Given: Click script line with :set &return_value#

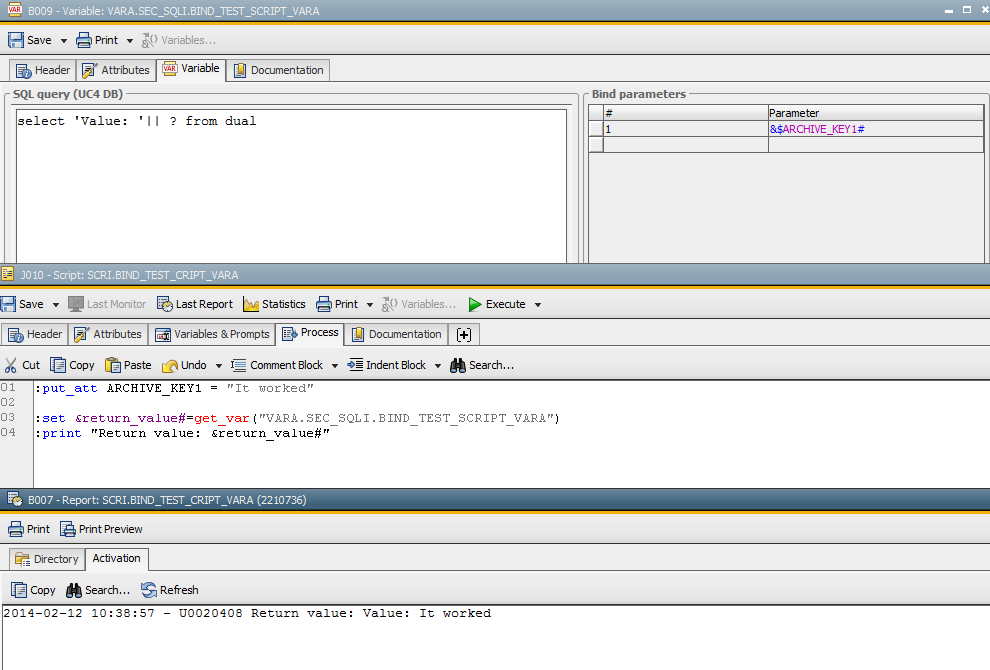Looking at the screenshot, I should click(x=297, y=418).
